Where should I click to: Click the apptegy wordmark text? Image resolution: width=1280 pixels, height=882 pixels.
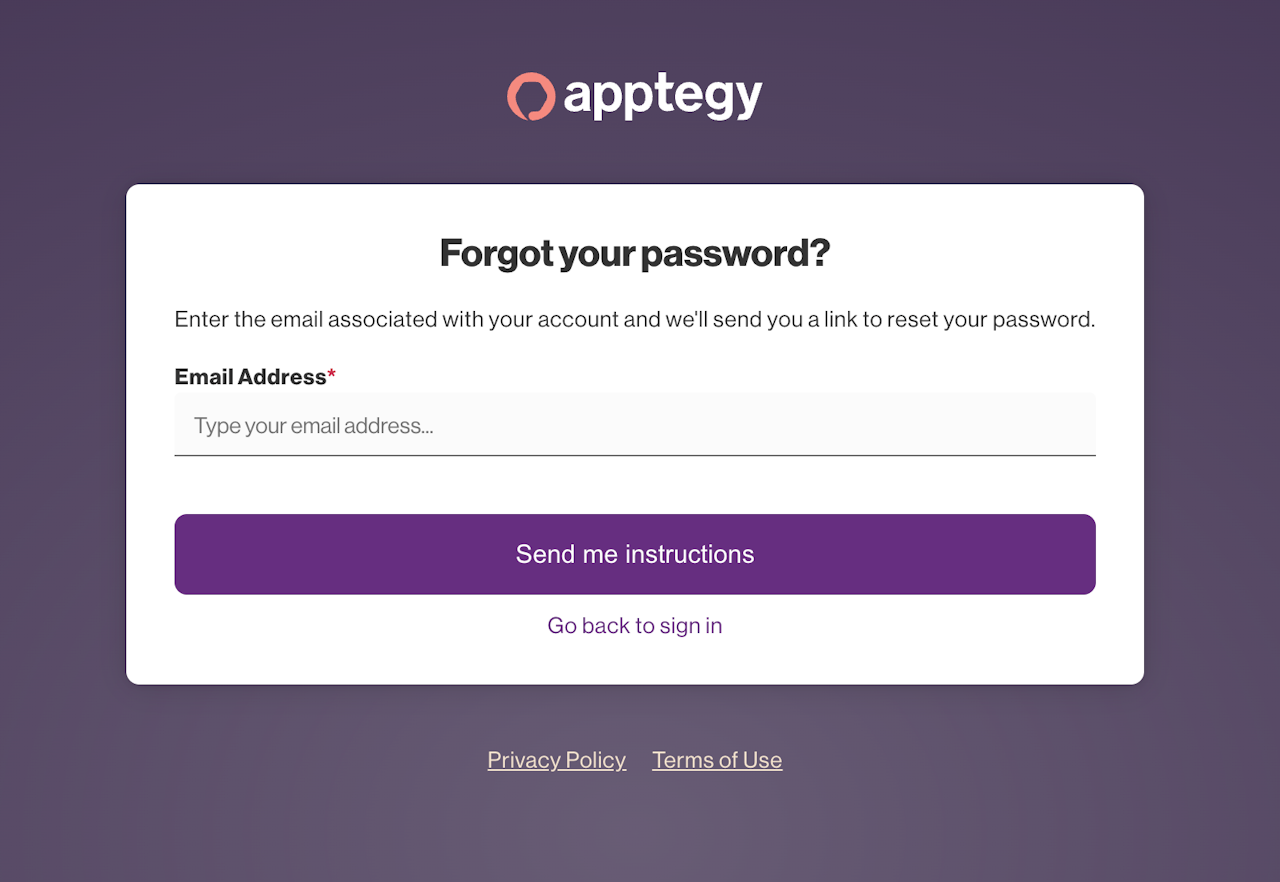click(x=662, y=97)
